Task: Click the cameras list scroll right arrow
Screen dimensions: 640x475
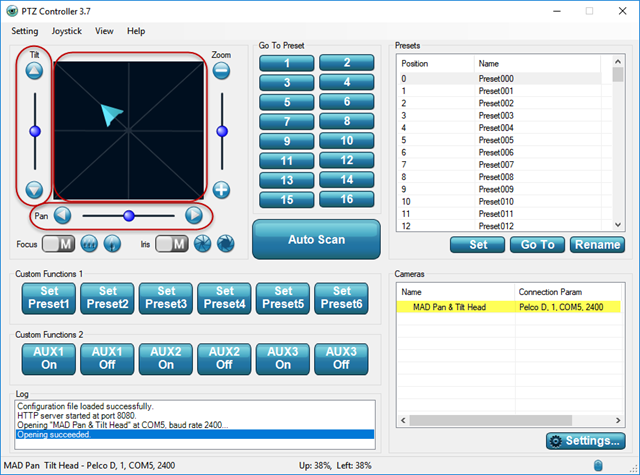Action: pos(618,420)
